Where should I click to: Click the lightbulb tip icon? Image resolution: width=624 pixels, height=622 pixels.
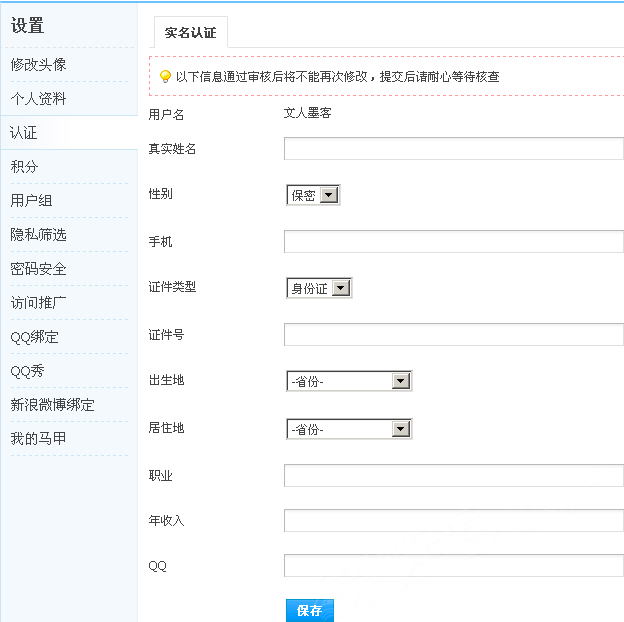coord(165,77)
